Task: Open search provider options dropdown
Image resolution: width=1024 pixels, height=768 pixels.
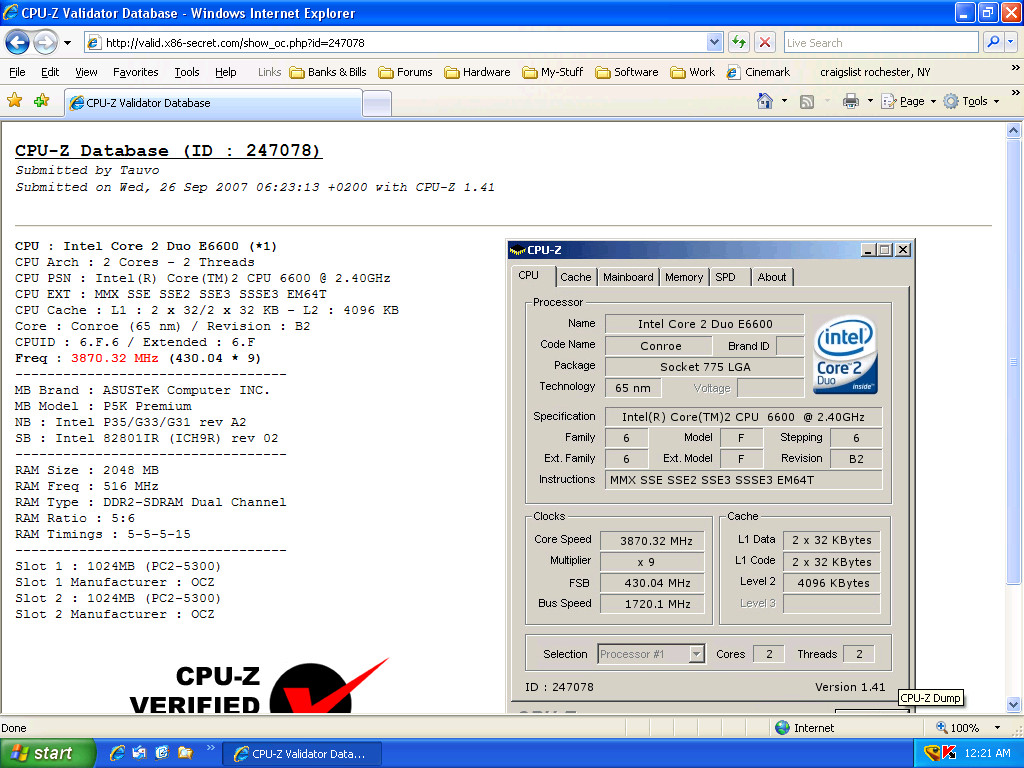Action: 1011,42
